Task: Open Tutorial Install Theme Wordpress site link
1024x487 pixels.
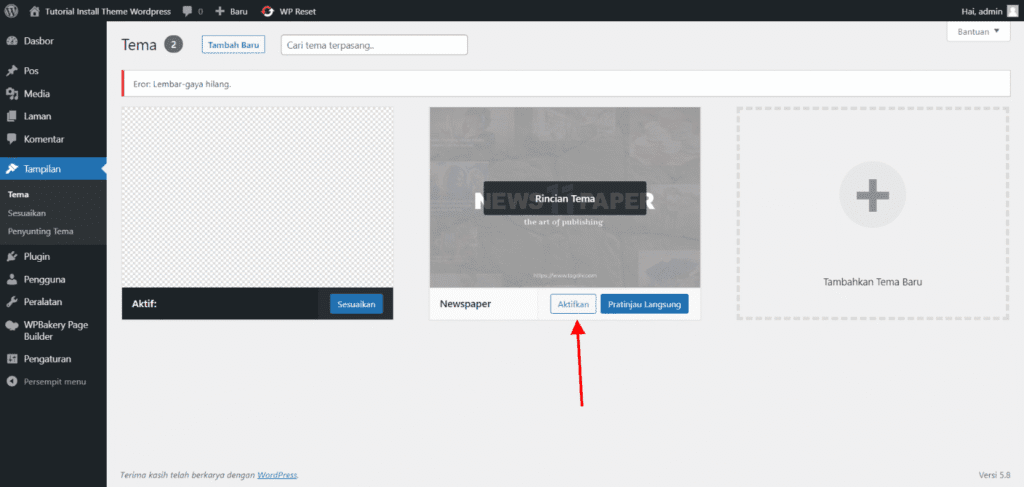Action: coord(106,11)
